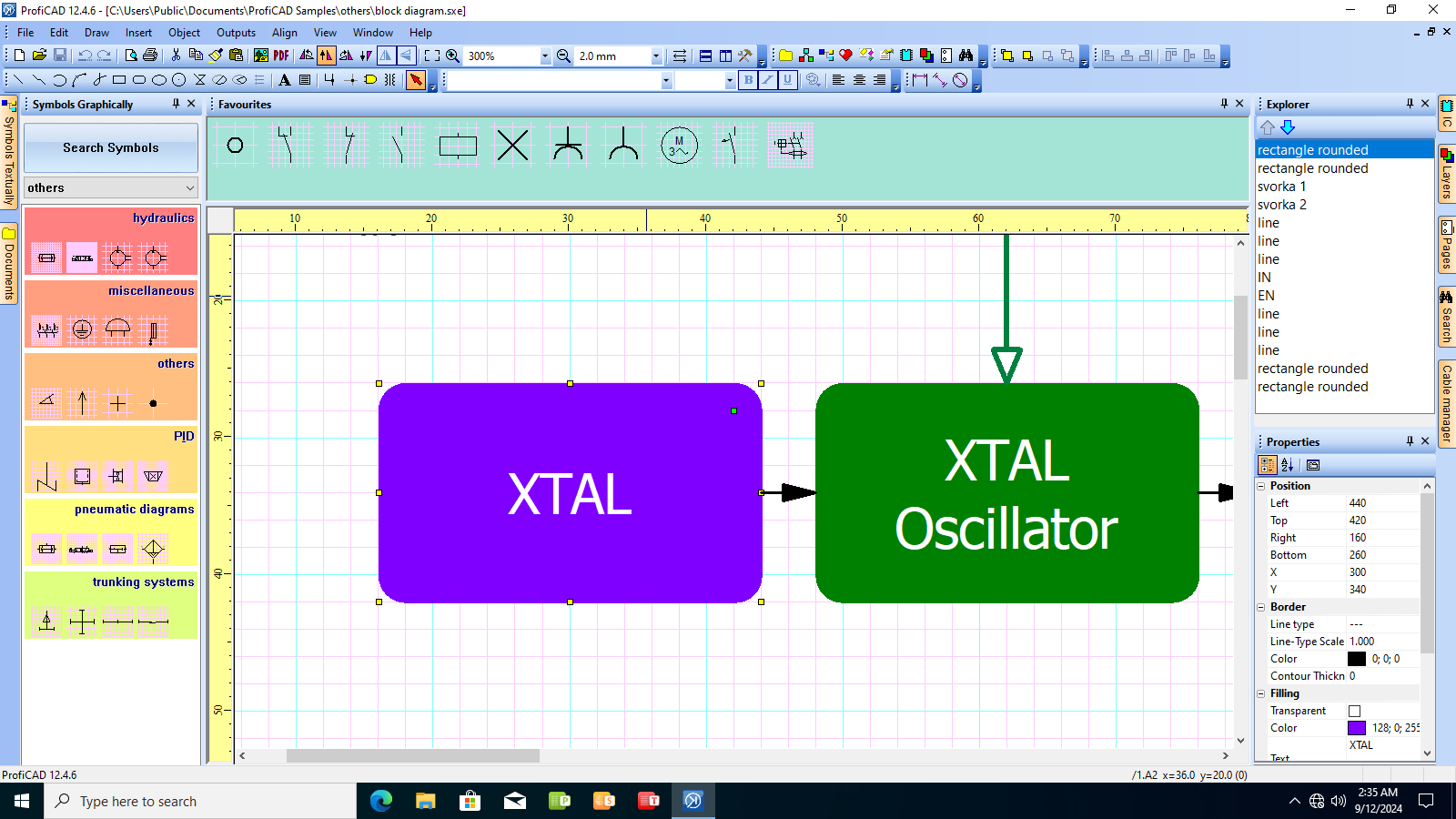Open the Outputs menu
This screenshot has height=819, width=1456.
click(x=236, y=32)
